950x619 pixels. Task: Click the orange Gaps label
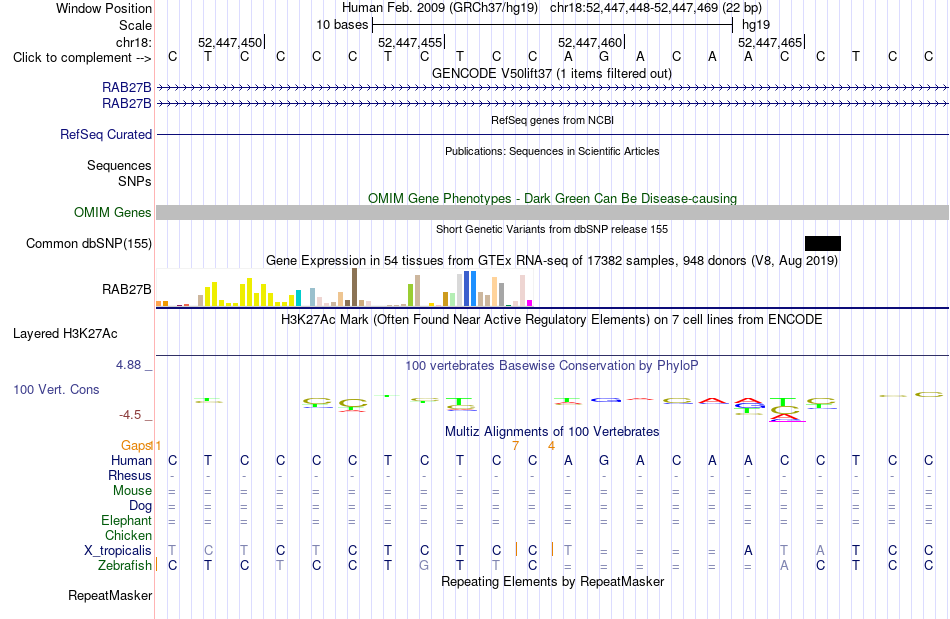136,446
